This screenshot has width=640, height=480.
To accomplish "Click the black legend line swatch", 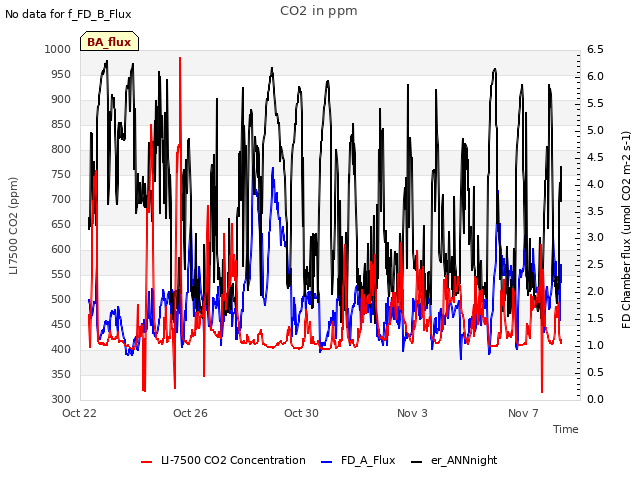I will pos(416,462).
